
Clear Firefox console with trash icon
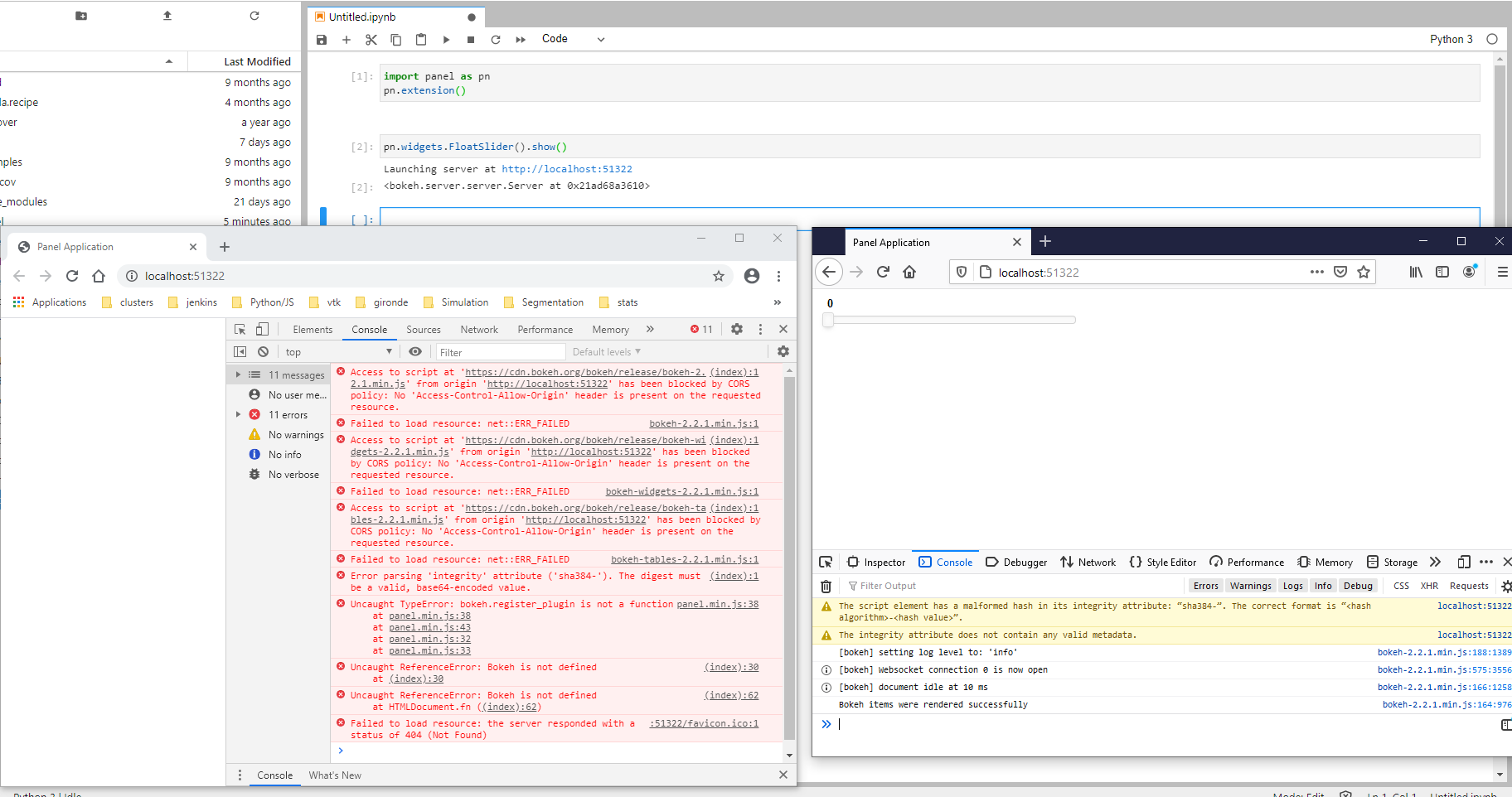pos(826,586)
